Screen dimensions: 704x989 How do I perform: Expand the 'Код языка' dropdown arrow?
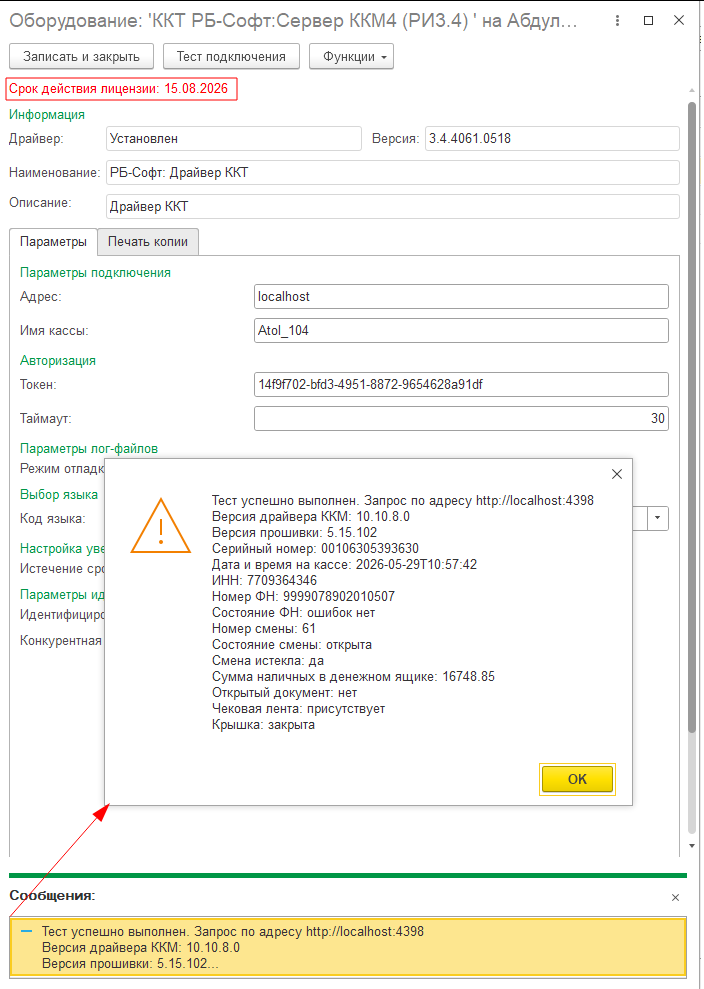[x=657, y=518]
